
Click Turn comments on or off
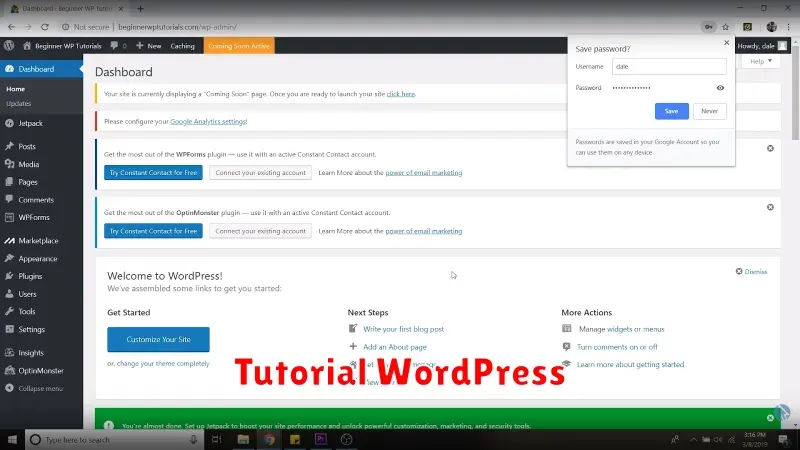tap(617, 347)
